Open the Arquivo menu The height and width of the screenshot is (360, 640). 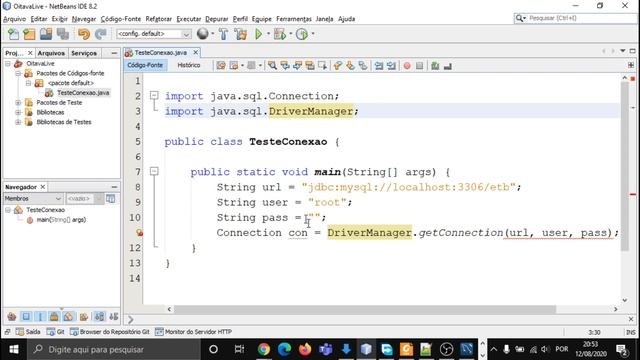click(x=14, y=19)
